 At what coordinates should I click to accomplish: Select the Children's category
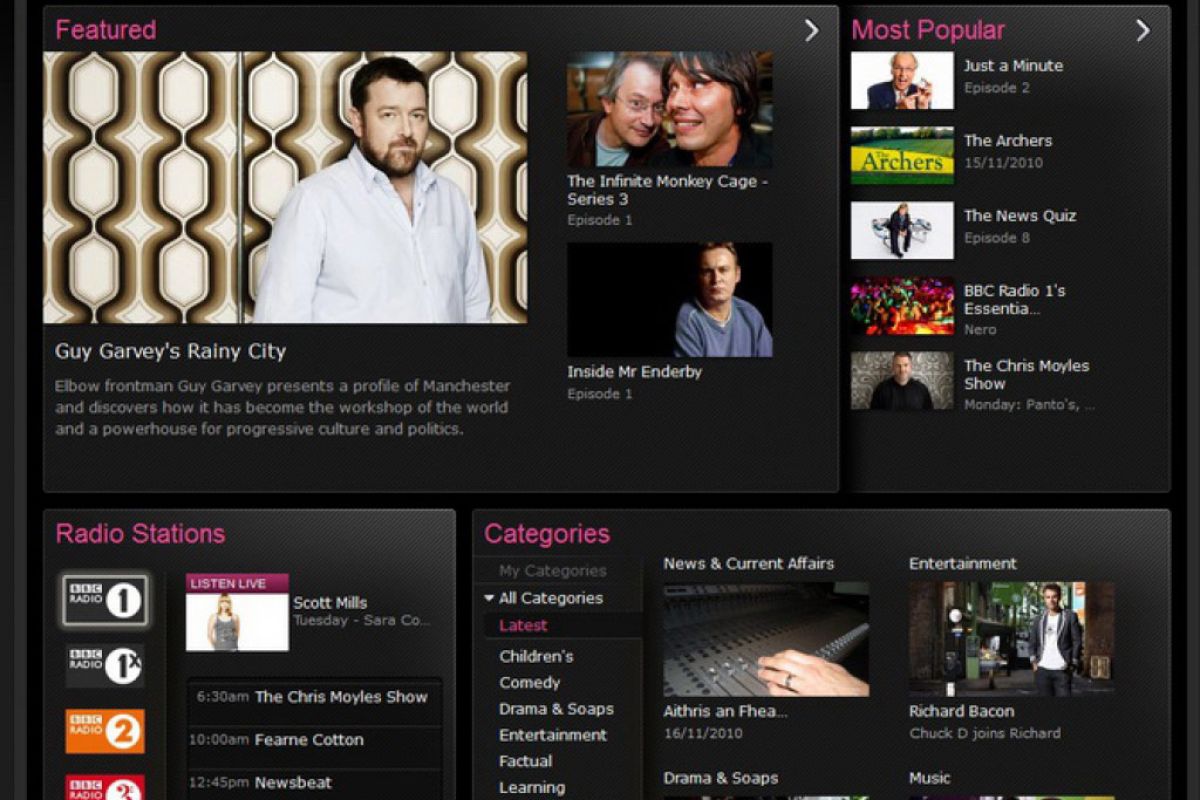536,656
